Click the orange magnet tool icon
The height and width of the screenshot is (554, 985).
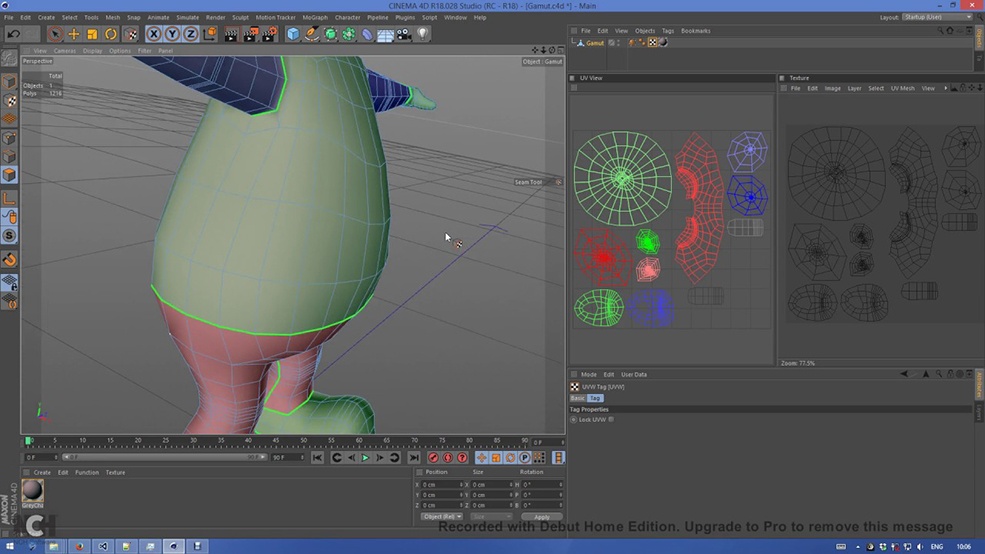point(9,259)
